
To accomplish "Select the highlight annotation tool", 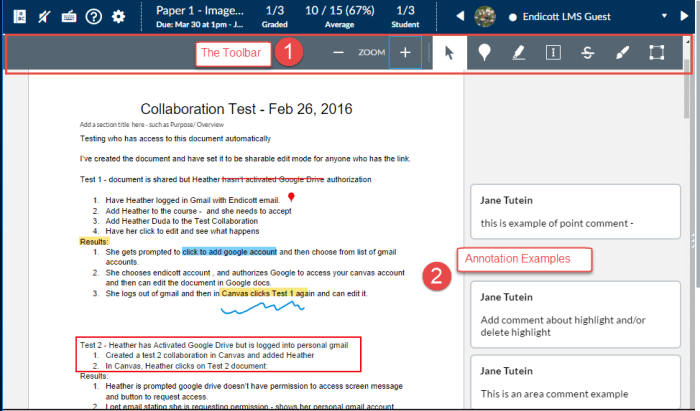I will pos(518,53).
